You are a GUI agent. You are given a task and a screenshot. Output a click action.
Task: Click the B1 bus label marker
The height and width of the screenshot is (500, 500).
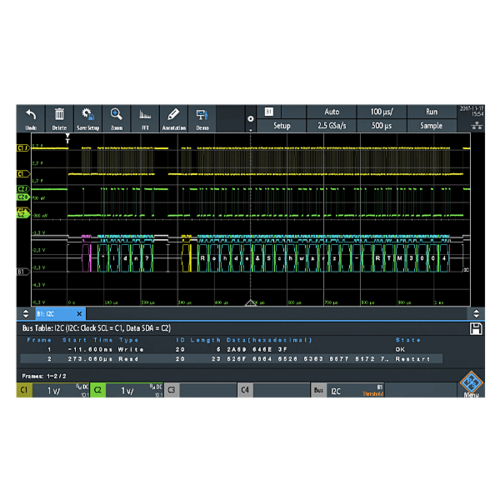(x=23, y=272)
